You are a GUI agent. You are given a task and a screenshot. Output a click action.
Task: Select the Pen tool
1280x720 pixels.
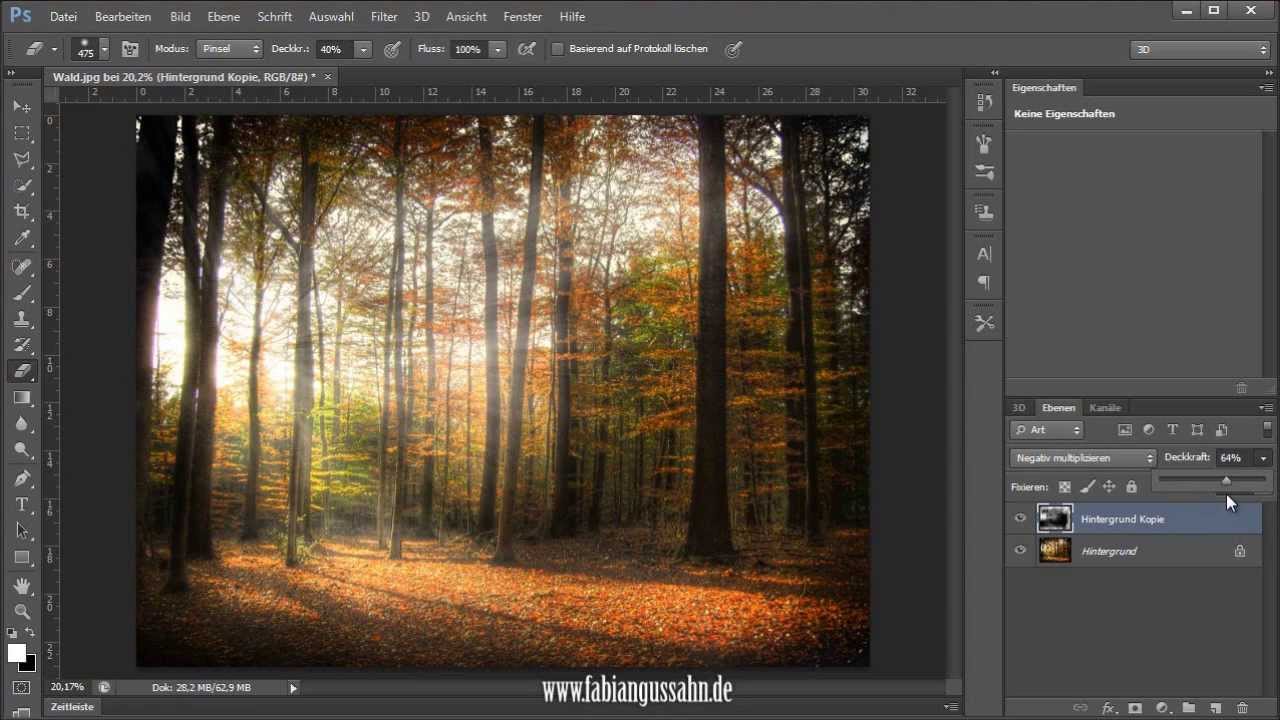pyautogui.click(x=22, y=478)
